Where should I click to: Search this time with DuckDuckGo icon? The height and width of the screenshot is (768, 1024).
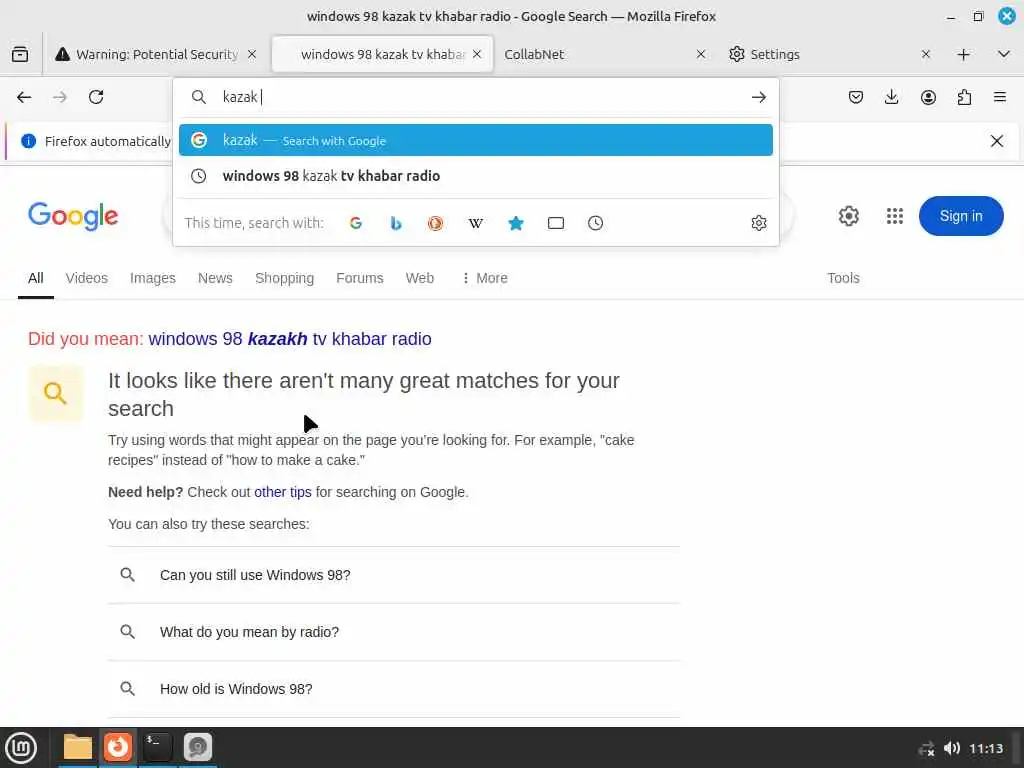pyautogui.click(x=436, y=223)
